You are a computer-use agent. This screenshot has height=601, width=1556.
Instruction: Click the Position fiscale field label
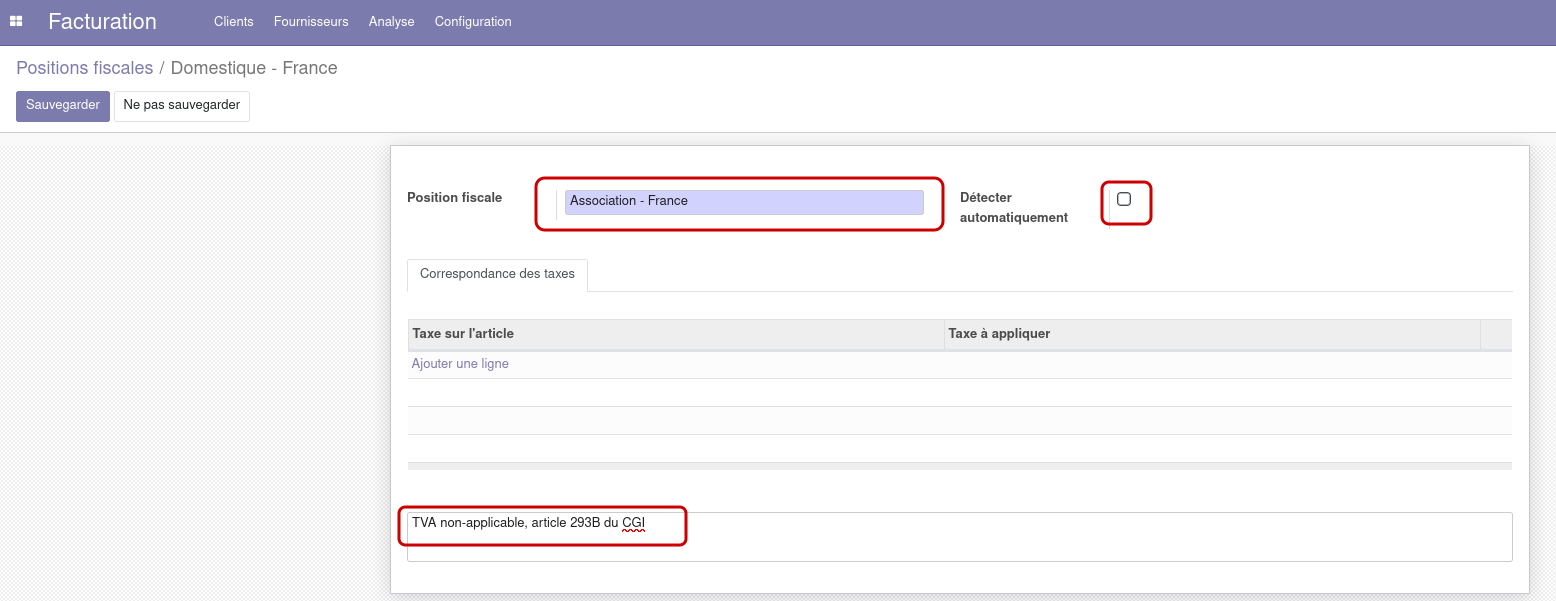pos(454,198)
